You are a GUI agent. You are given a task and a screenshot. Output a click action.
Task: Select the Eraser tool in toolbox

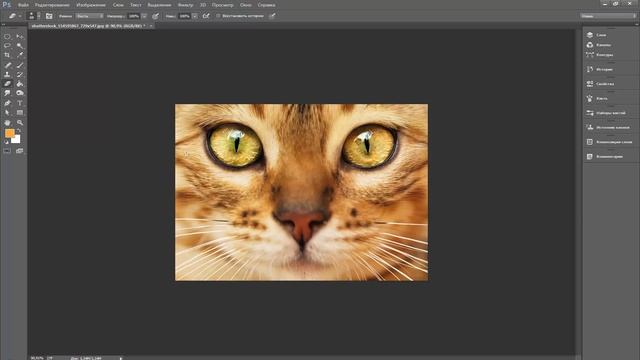(7, 84)
